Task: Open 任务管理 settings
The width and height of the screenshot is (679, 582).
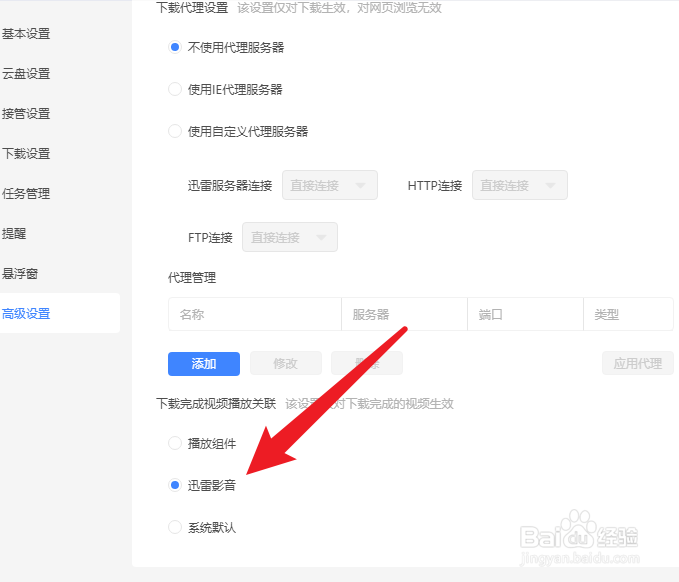Action: click(26, 194)
